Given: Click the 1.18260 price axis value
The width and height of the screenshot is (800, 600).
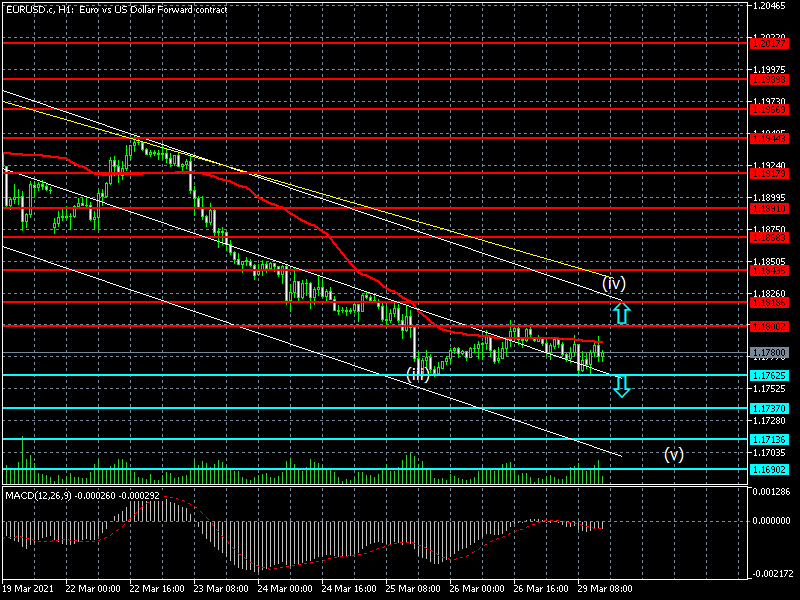Looking at the screenshot, I should pos(769,293).
